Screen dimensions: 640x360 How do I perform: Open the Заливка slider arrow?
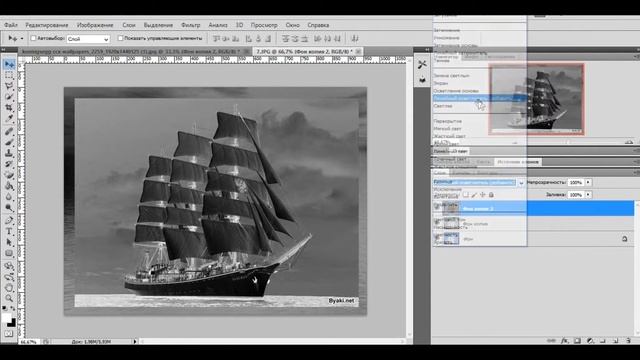[588, 195]
